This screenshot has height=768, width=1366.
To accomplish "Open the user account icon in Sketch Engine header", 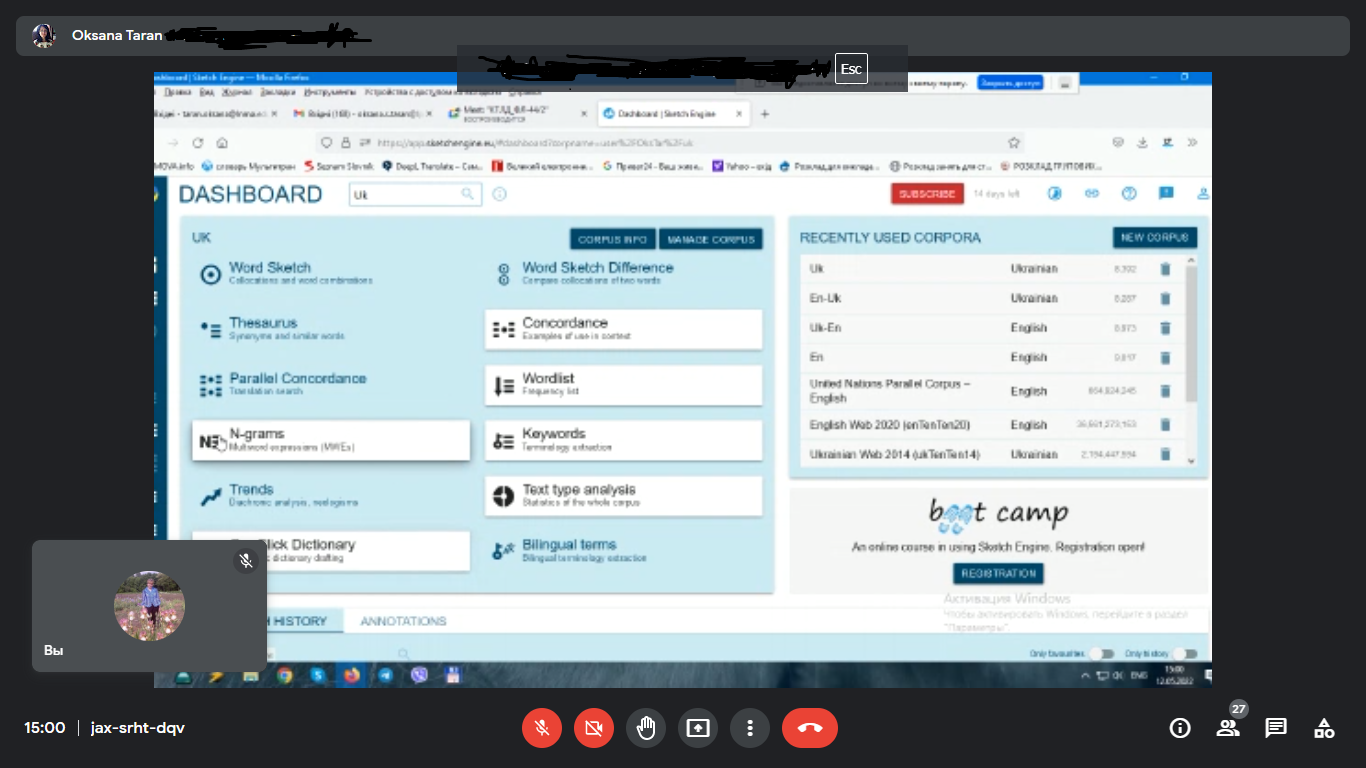I will pyautogui.click(x=1203, y=194).
